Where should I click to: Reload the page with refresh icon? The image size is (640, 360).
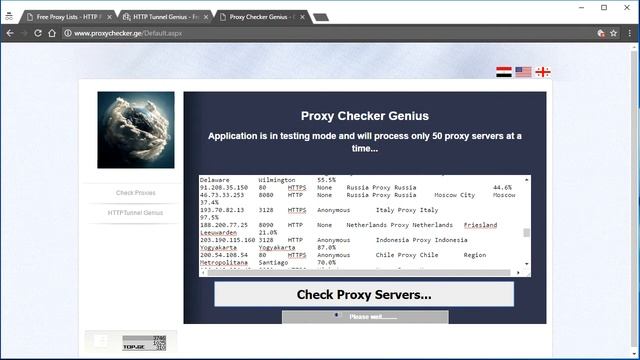tap(38, 33)
